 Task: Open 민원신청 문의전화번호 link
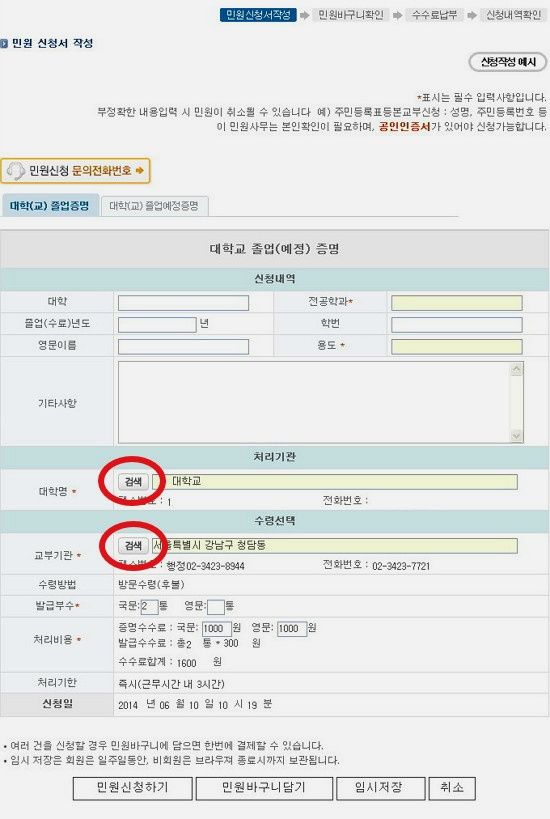[76, 171]
